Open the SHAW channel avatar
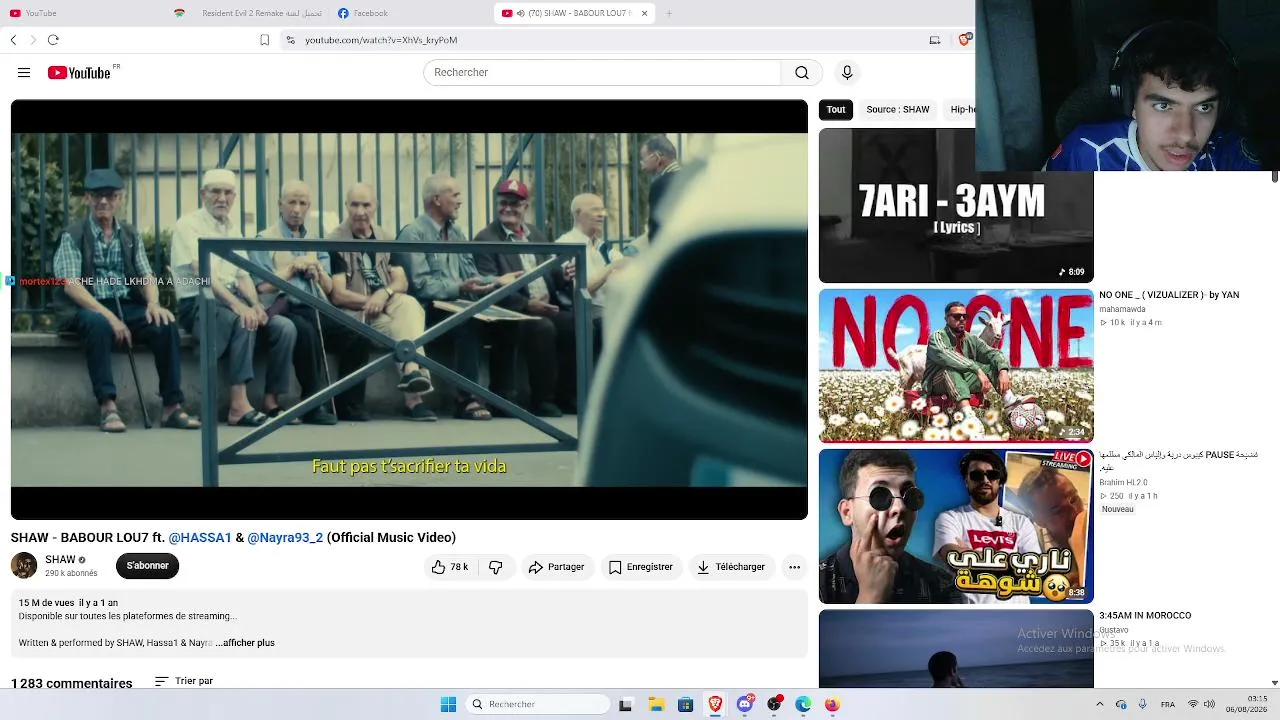 (x=24, y=566)
